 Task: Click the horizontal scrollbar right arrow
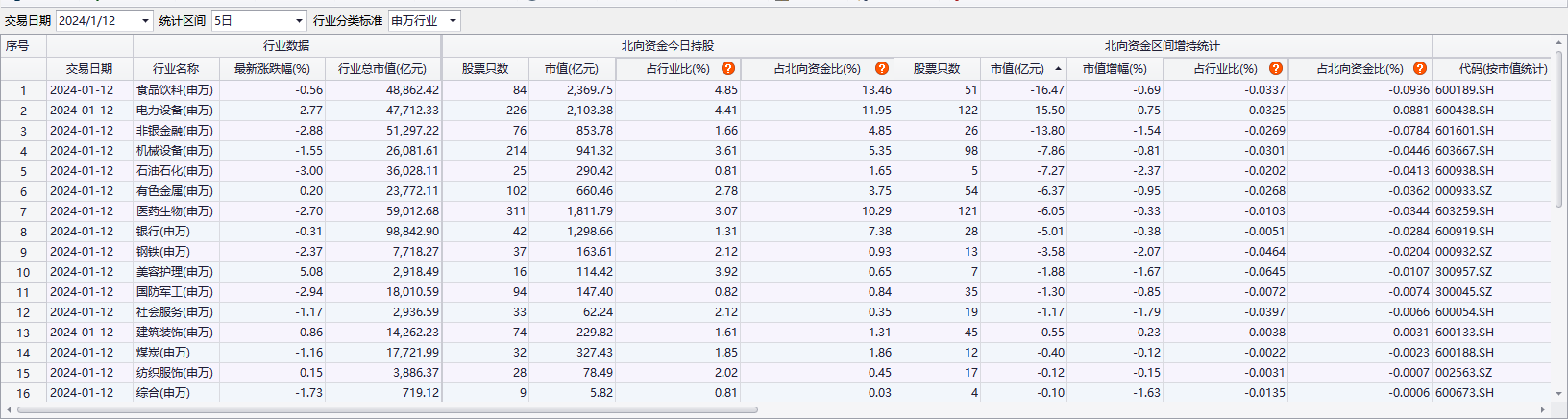pyautogui.click(x=1543, y=410)
